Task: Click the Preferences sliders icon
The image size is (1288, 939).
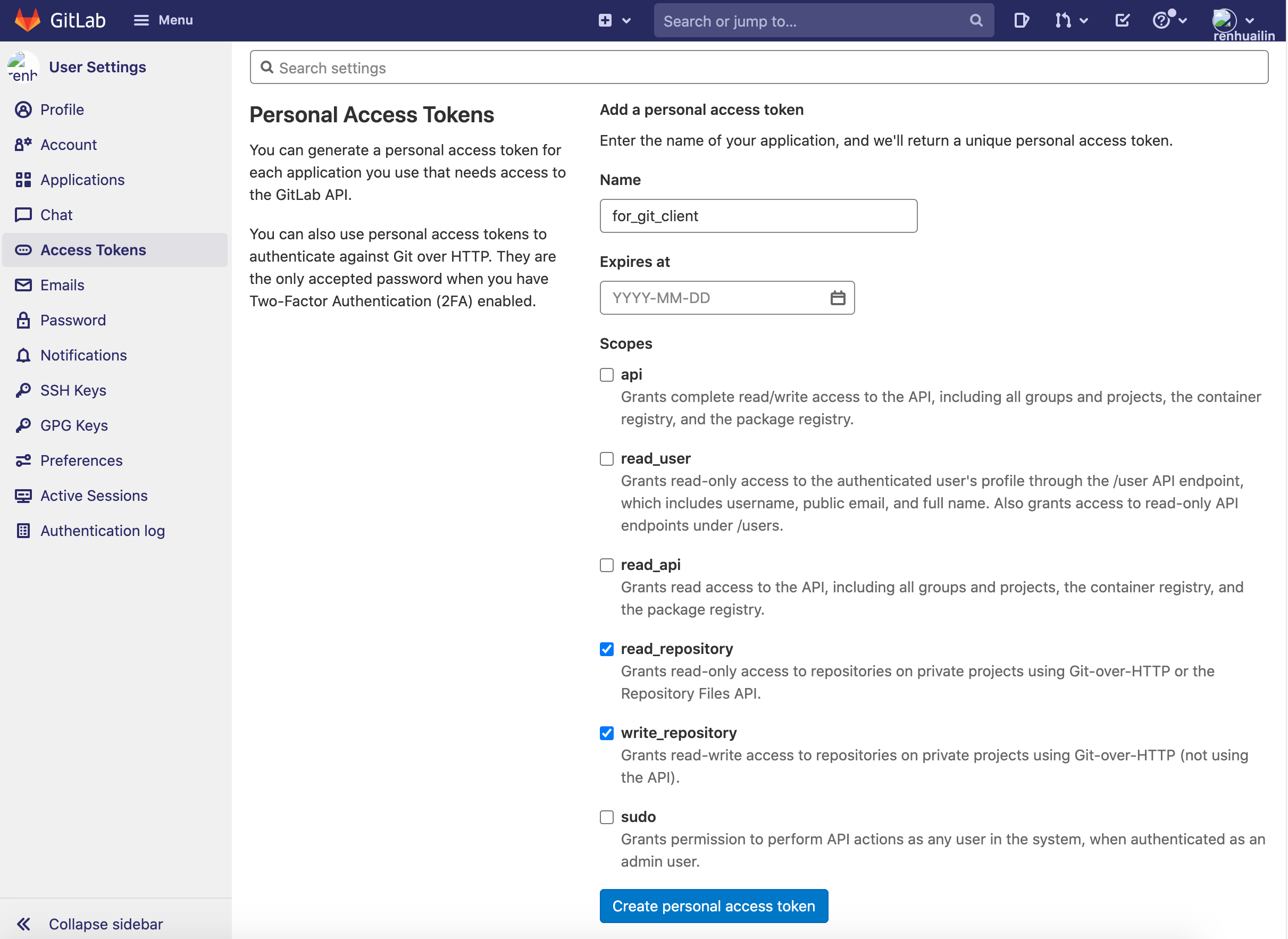Action: coord(23,460)
